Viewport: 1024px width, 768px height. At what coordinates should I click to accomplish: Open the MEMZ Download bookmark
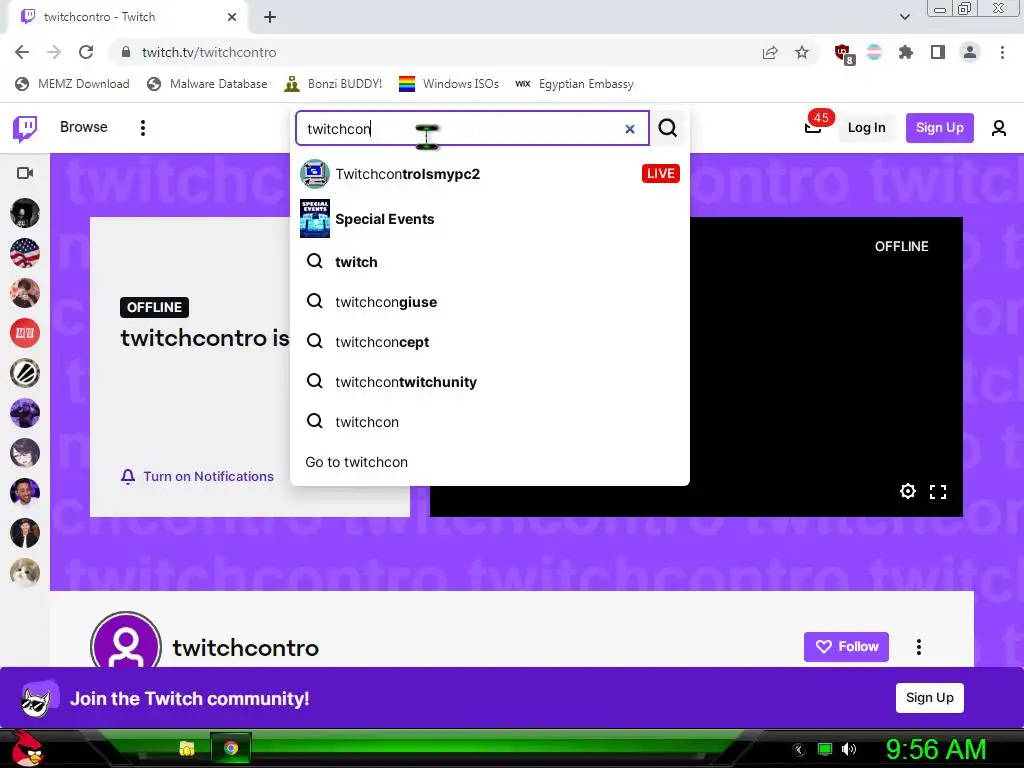click(x=72, y=84)
